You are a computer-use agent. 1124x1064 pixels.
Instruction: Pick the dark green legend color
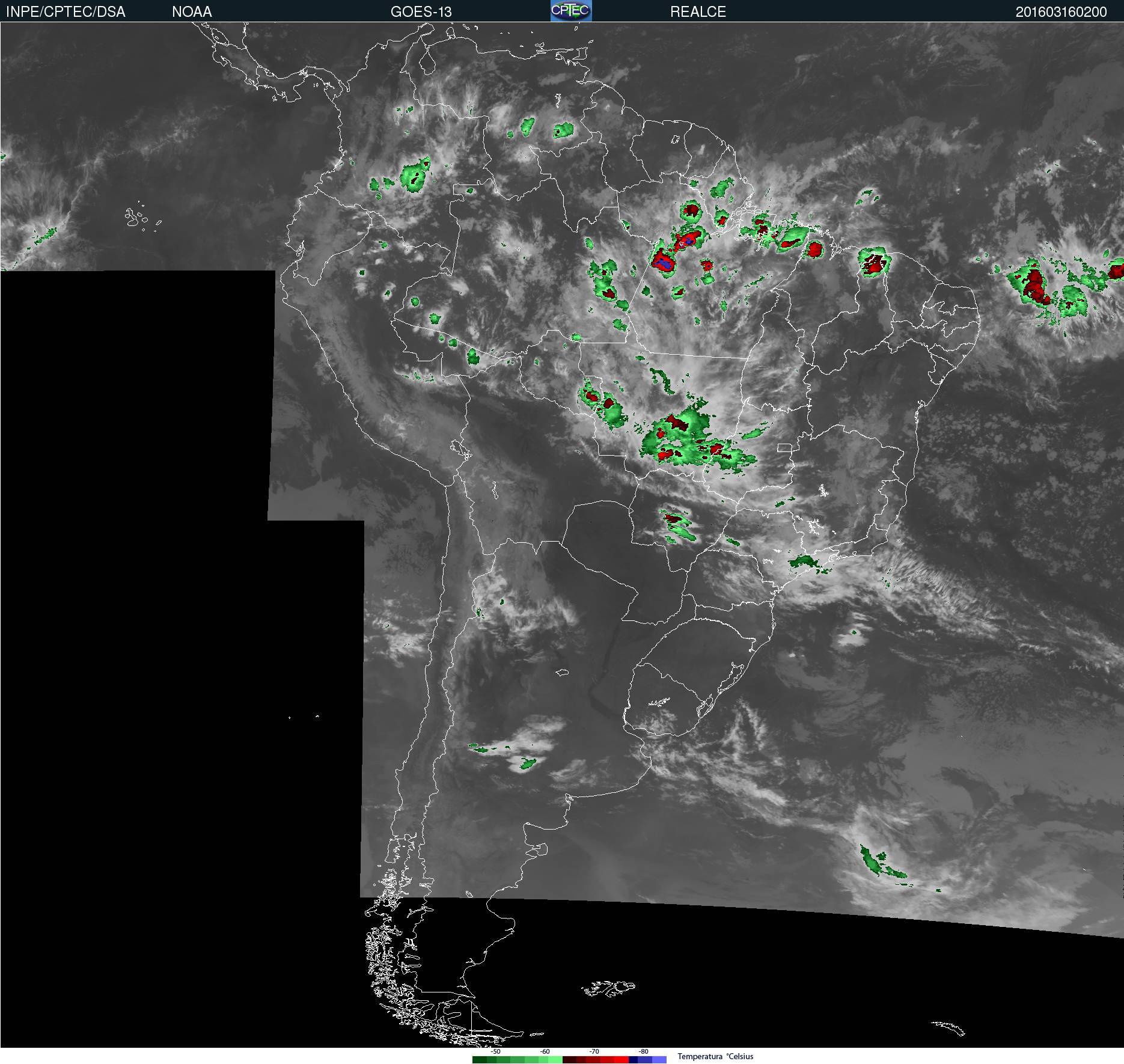click(480, 1060)
